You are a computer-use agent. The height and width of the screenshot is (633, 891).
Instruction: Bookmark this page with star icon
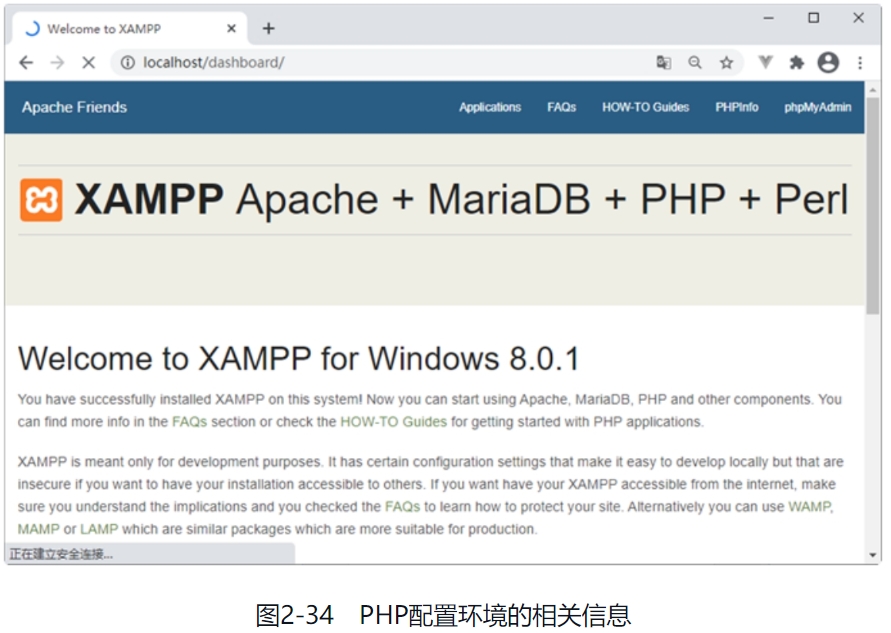point(727,63)
